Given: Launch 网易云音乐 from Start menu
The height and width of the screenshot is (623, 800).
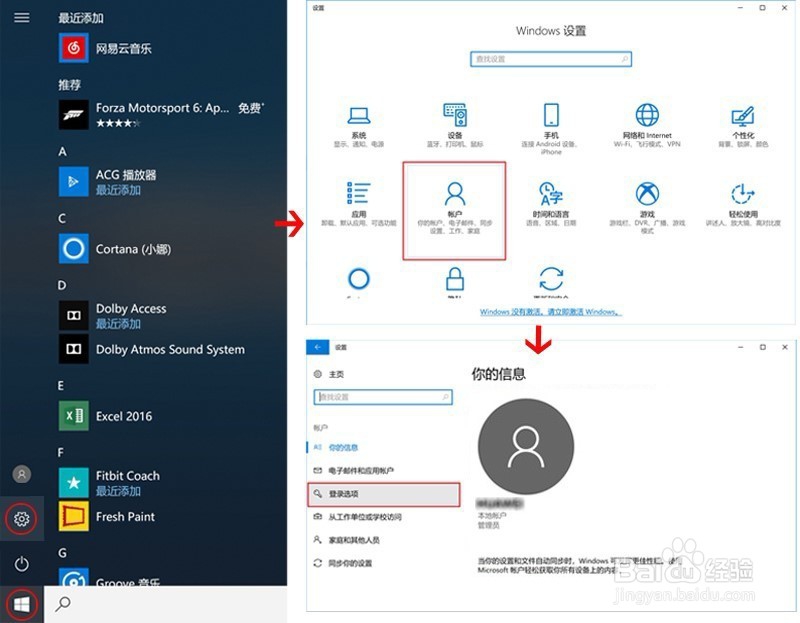Looking at the screenshot, I should 112,47.
